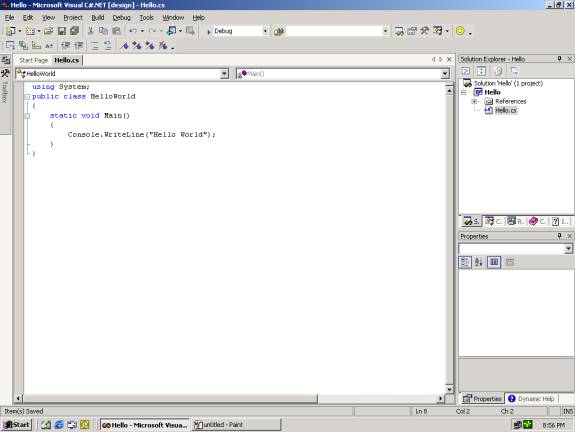The image size is (575, 432).
Task: Click the Comment Out Selection icon
Action: 95,45
